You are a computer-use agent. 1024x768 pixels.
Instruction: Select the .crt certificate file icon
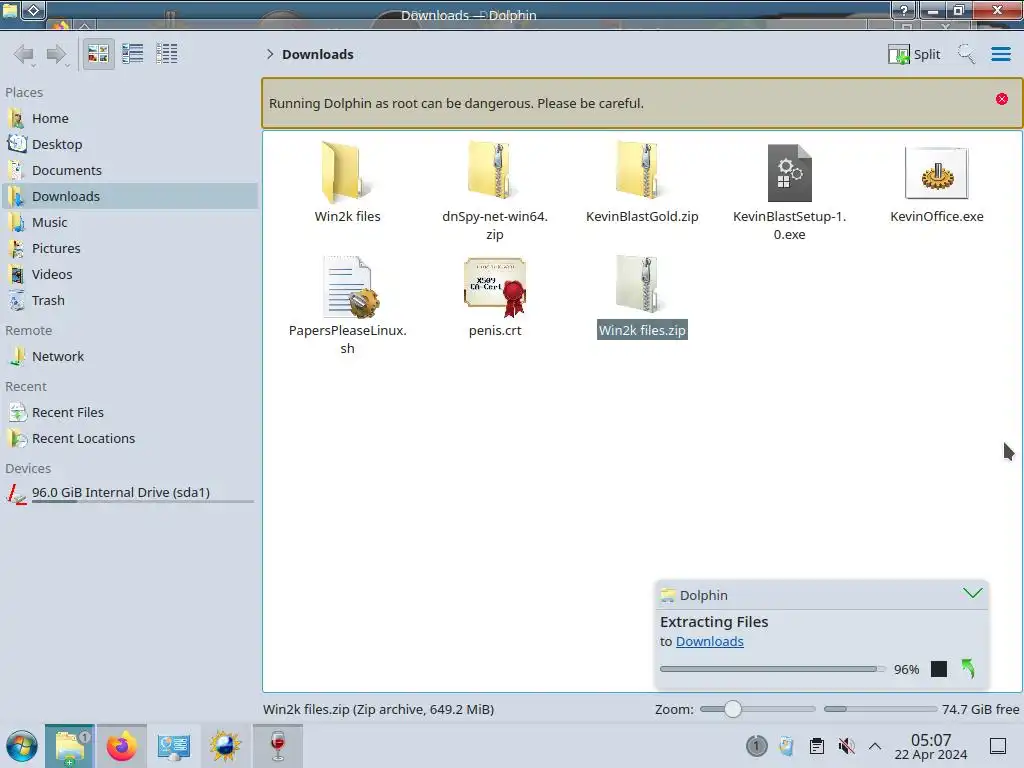click(x=495, y=287)
